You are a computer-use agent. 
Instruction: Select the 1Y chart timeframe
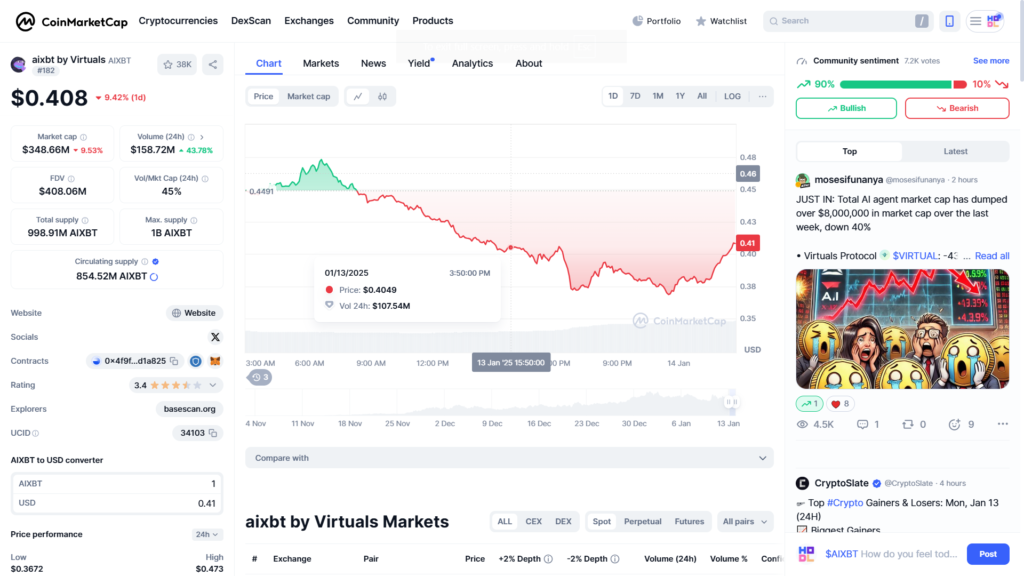pyautogui.click(x=680, y=96)
